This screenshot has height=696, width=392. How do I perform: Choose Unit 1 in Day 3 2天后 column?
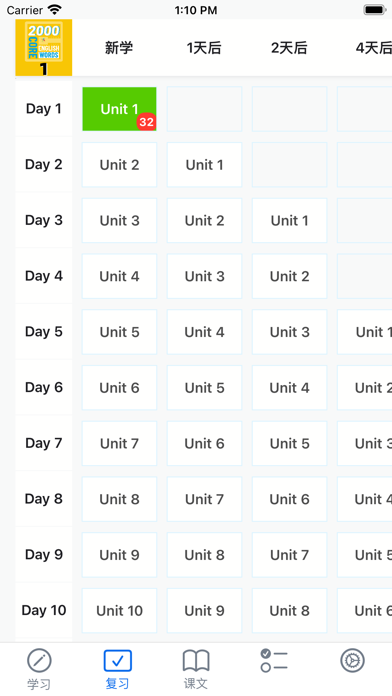coord(289,221)
